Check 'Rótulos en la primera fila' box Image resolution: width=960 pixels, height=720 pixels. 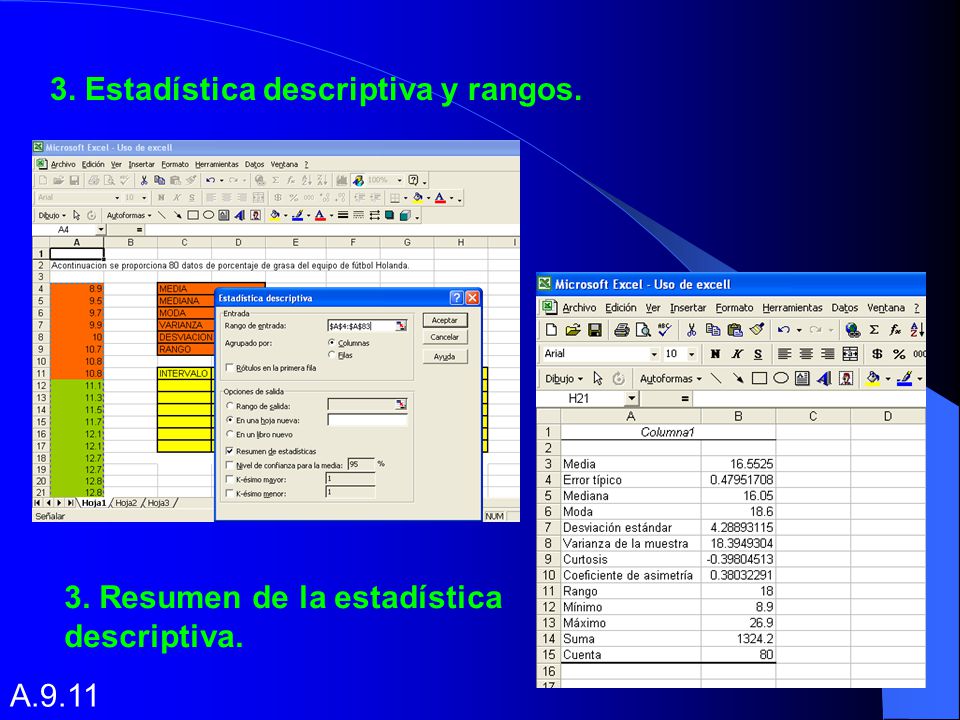[230, 368]
